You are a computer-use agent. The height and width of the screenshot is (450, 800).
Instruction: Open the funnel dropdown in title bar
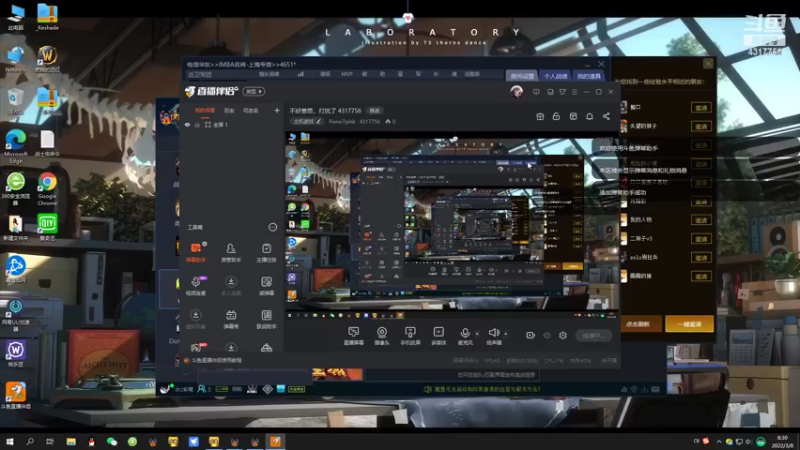click(x=562, y=92)
